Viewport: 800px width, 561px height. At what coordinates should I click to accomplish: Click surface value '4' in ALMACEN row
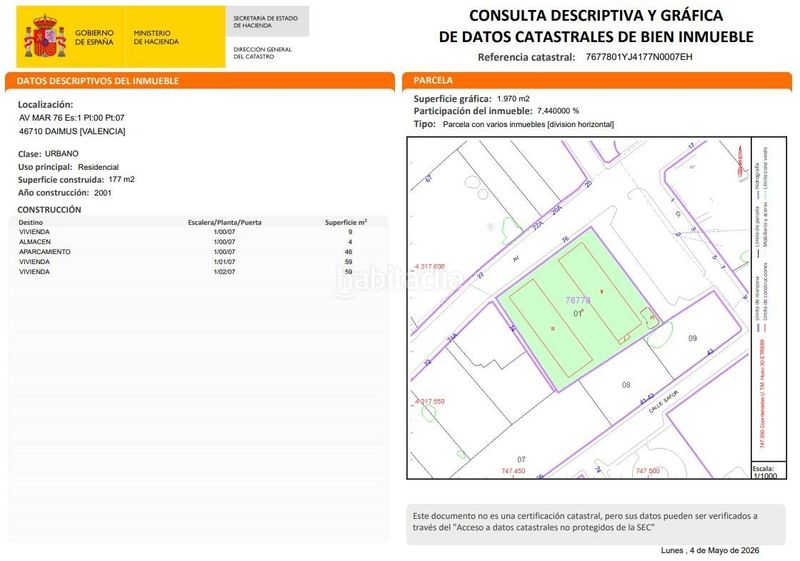(350, 242)
